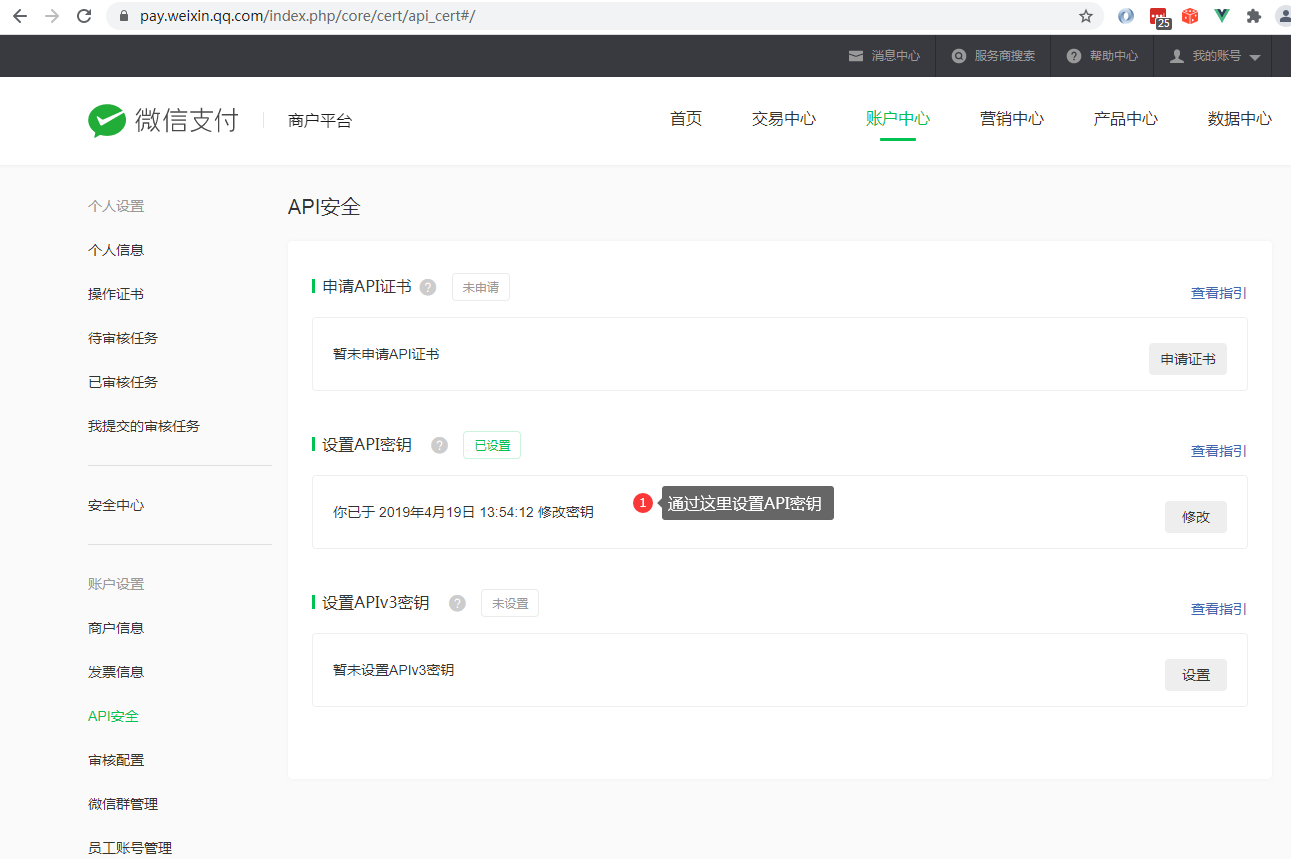Open 待审核任务 in the sidebar
This screenshot has height=859, width=1291.
(x=123, y=338)
